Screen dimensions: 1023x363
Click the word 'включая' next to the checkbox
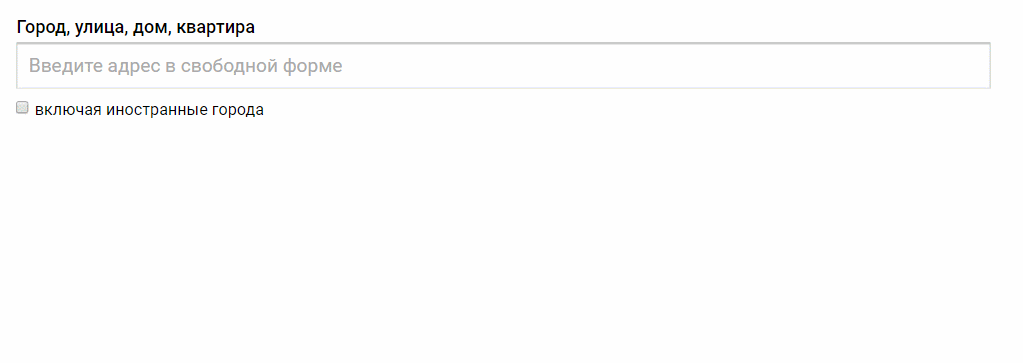[x=69, y=110]
